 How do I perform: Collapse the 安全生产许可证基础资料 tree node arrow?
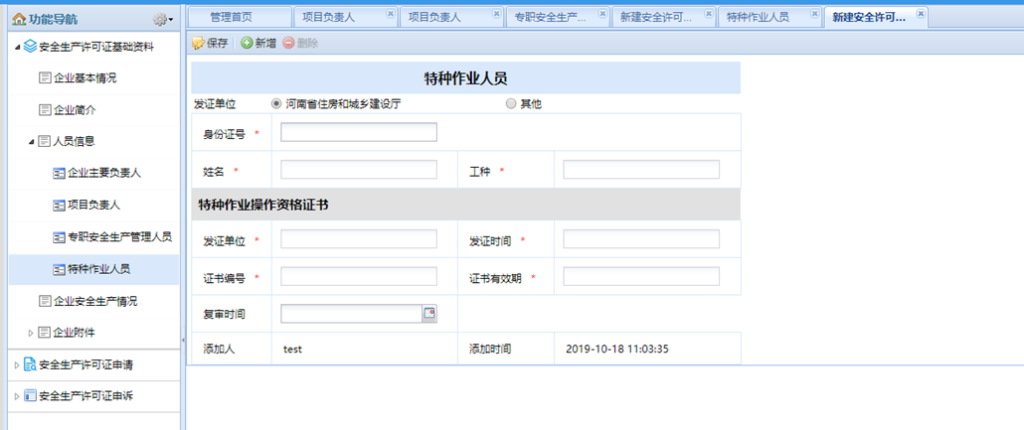click(x=17, y=47)
